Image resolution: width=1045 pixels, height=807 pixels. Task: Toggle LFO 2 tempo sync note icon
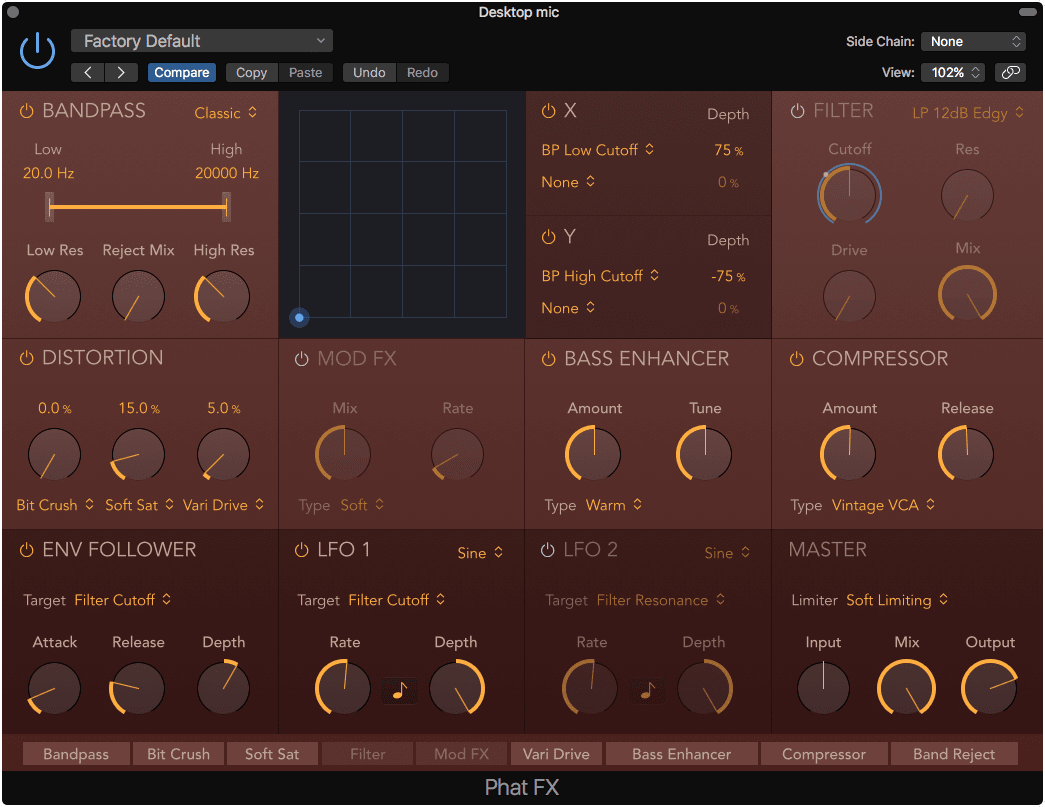[647, 690]
